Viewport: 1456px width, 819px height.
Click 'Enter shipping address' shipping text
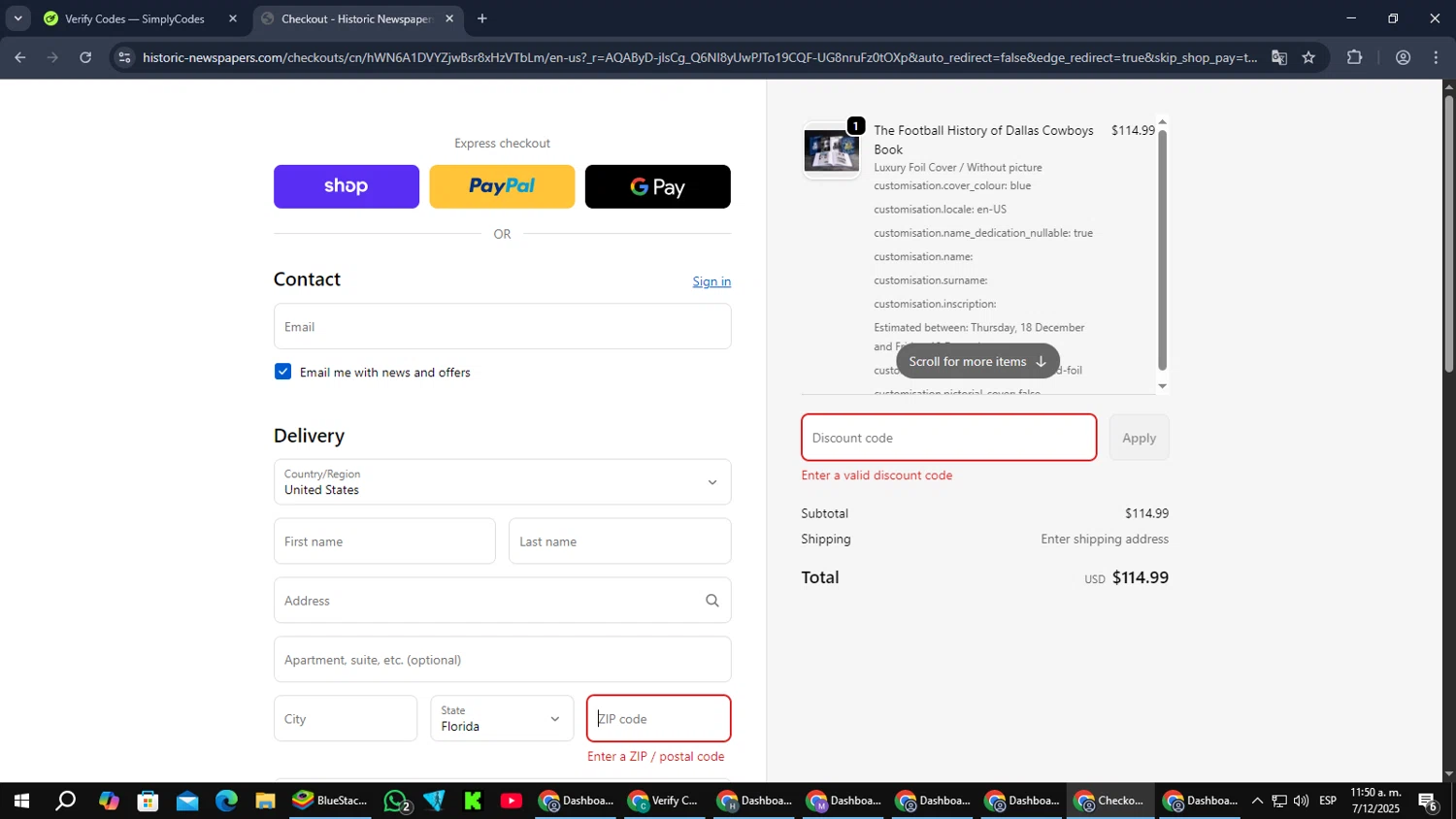click(x=1105, y=540)
